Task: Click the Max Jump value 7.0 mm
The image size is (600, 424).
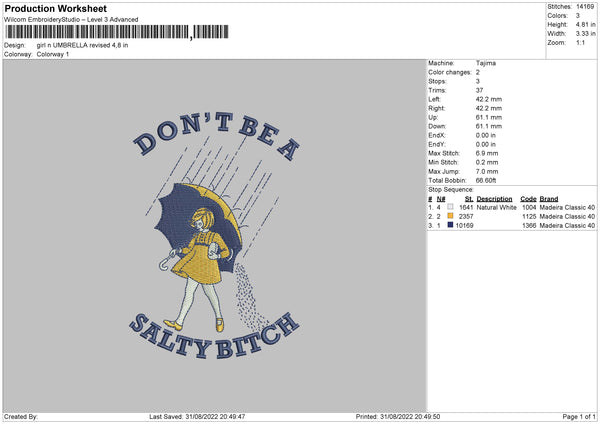Action: (x=487, y=171)
